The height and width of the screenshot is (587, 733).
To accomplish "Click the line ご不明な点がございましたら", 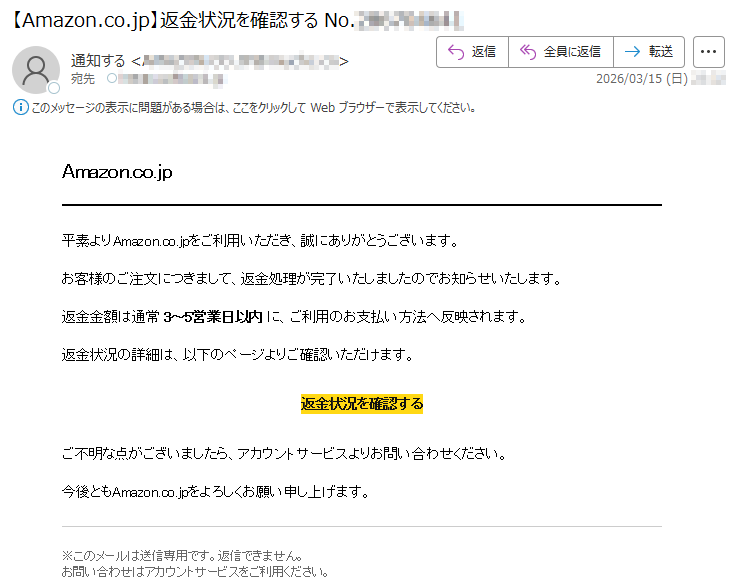I will (284, 454).
